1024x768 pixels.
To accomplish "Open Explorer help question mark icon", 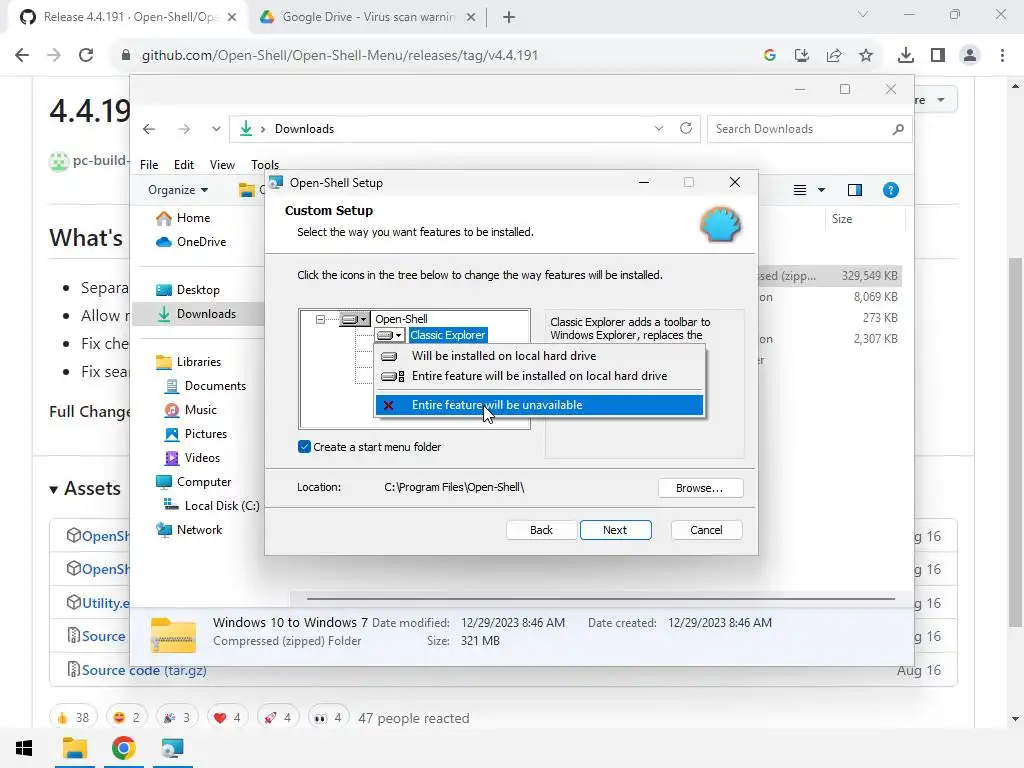I will point(890,190).
